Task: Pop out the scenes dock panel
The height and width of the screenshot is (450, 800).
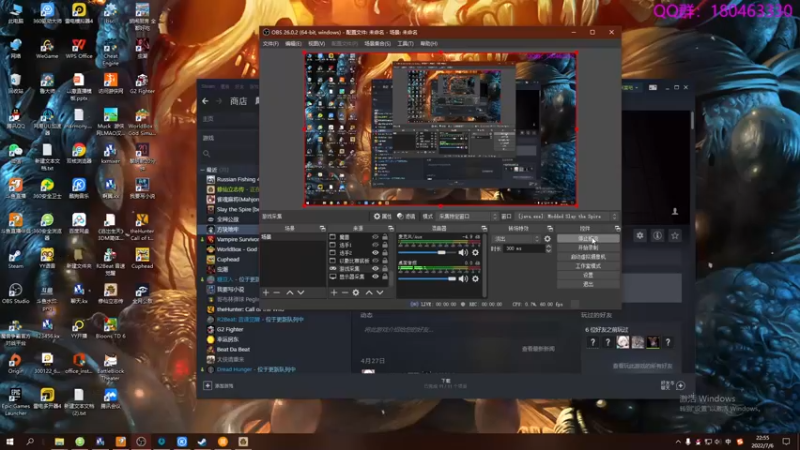Action: [322, 228]
